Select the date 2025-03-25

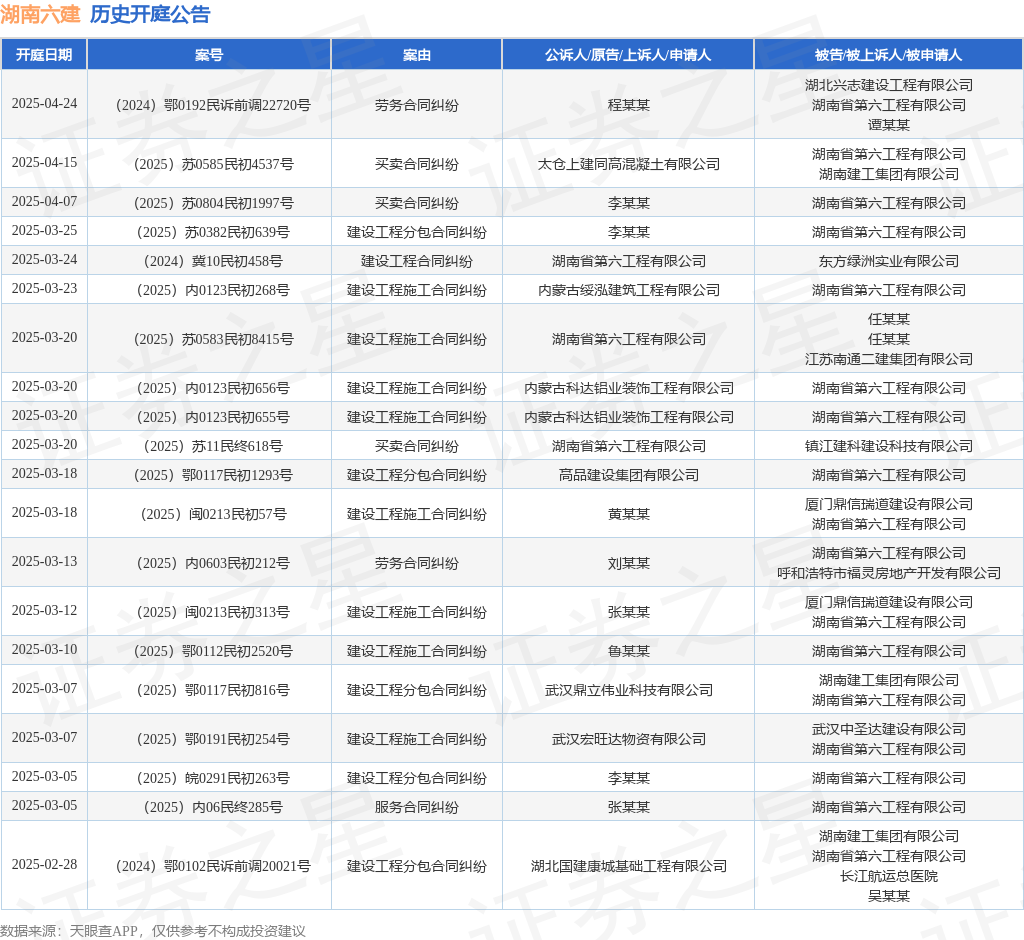tap(44, 231)
